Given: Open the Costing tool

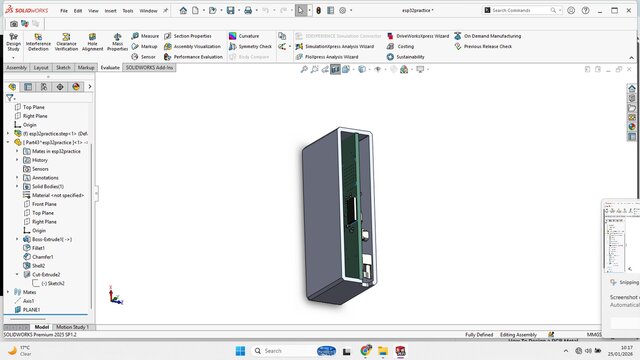Looking at the screenshot, I should [x=400, y=47].
